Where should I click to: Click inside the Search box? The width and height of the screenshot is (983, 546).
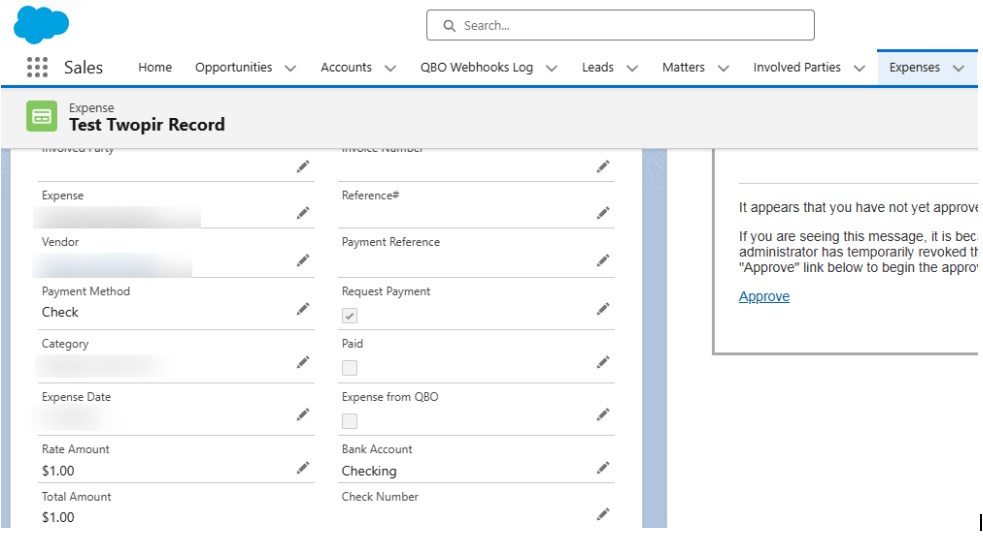click(x=621, y=25)
